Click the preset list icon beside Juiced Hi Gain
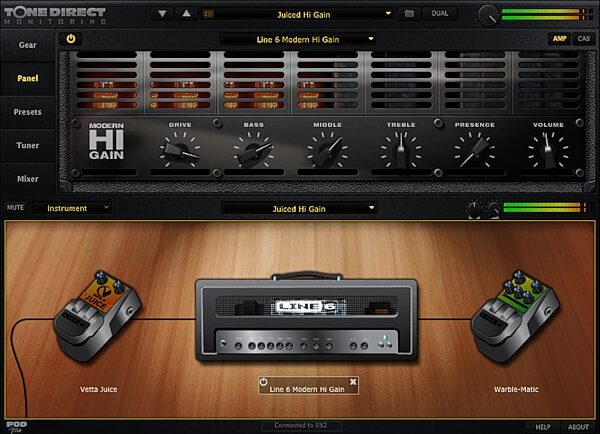This screenshot has width=600, height=434. coord(209,14)
